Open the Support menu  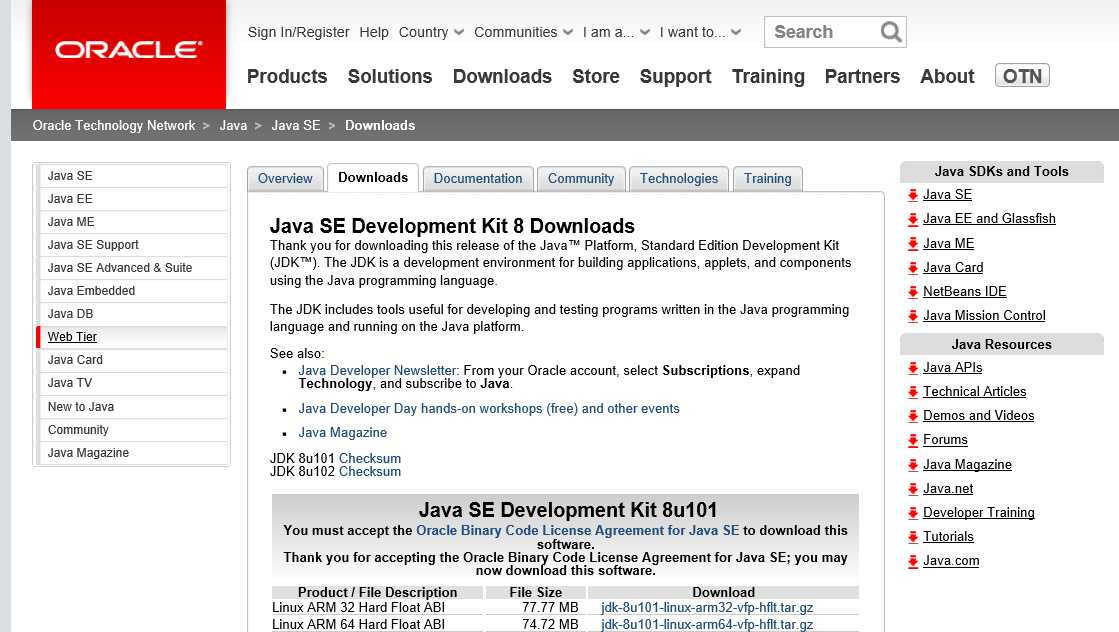675,76
